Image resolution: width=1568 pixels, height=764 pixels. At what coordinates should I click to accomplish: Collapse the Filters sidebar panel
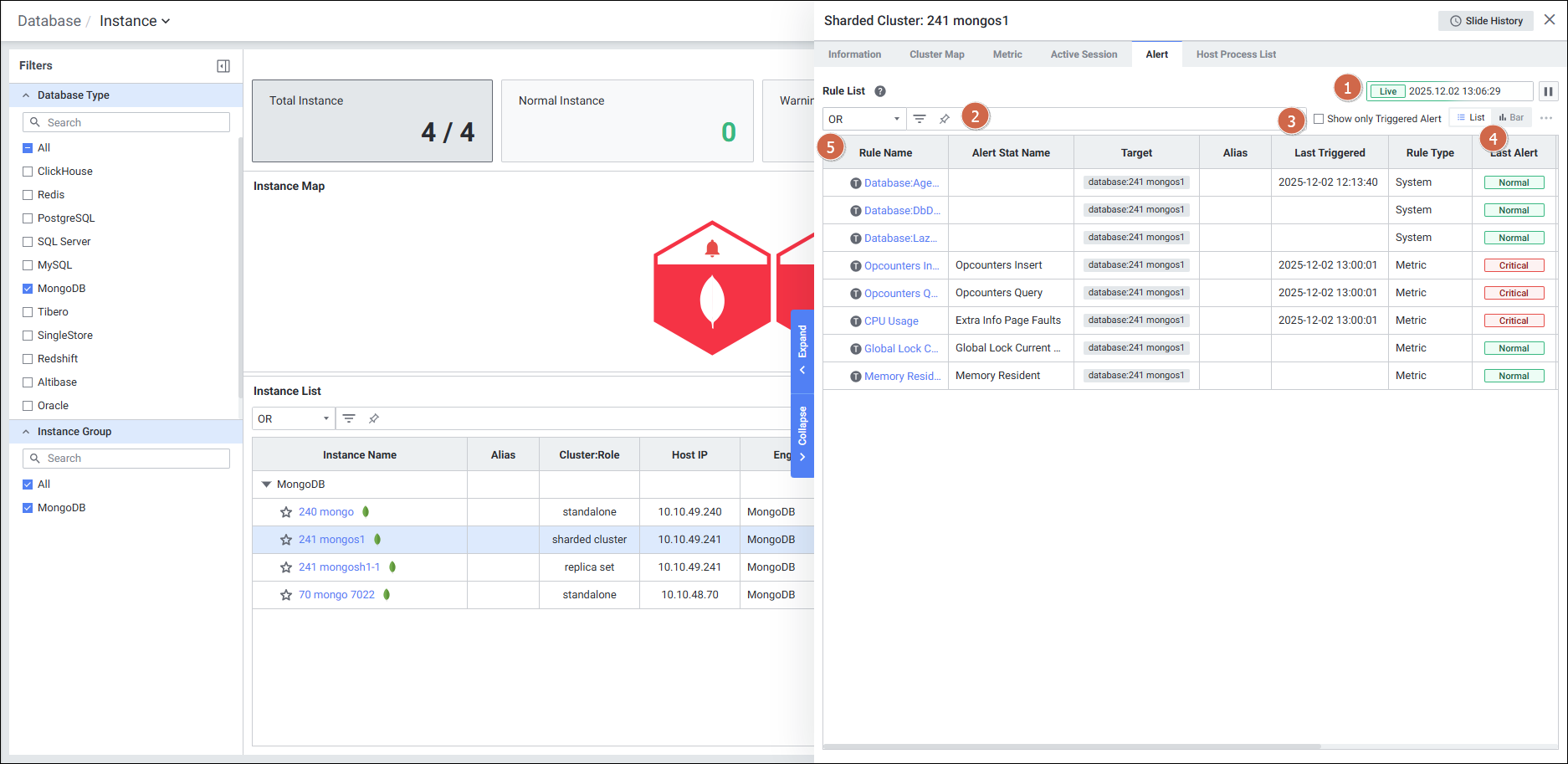223,66
